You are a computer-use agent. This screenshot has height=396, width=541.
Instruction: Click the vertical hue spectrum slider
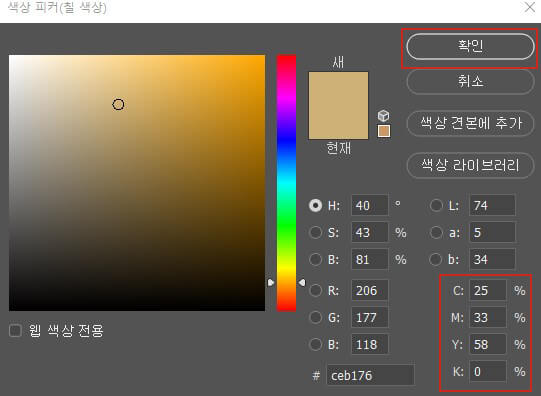(x=286, y=183)
